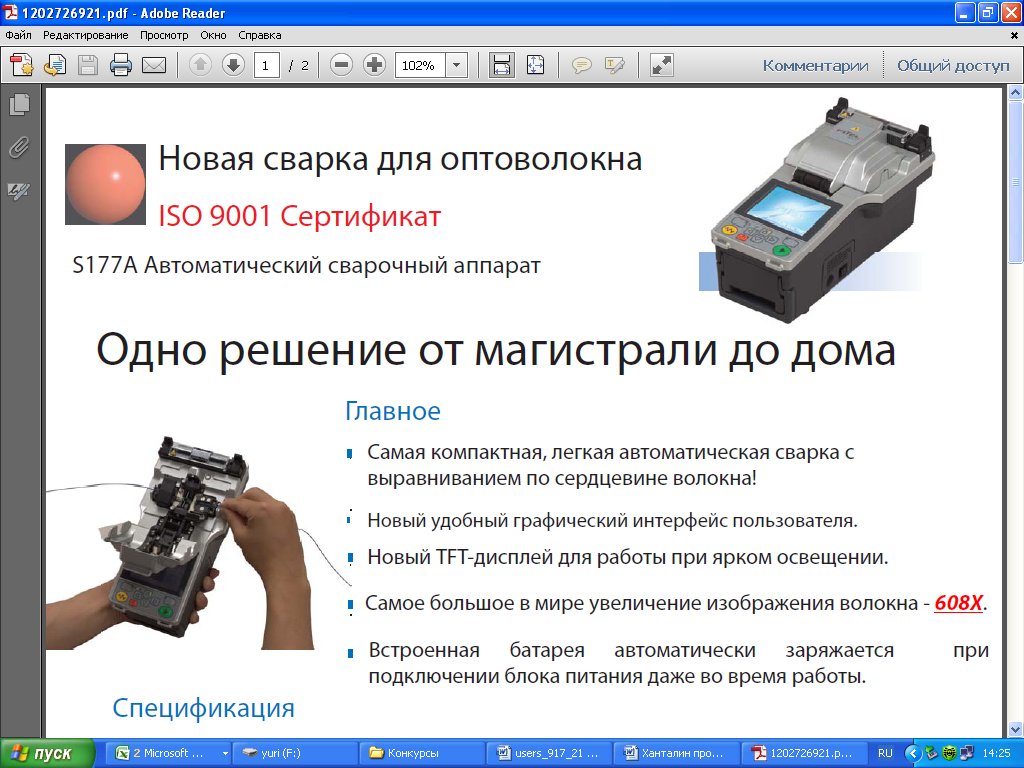
Task: Go to the next page arrow
Action: 233,66
